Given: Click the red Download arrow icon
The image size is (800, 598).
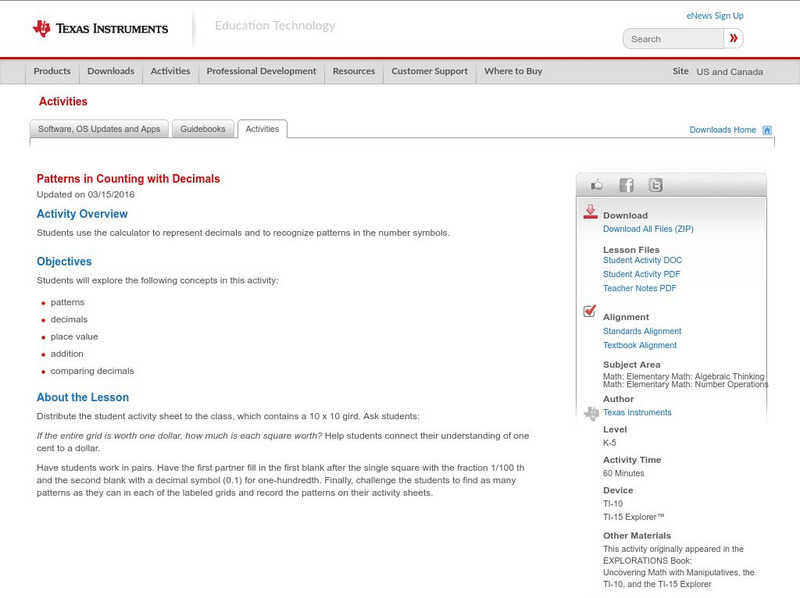Looking at the screenshot, I should point(590,212).
